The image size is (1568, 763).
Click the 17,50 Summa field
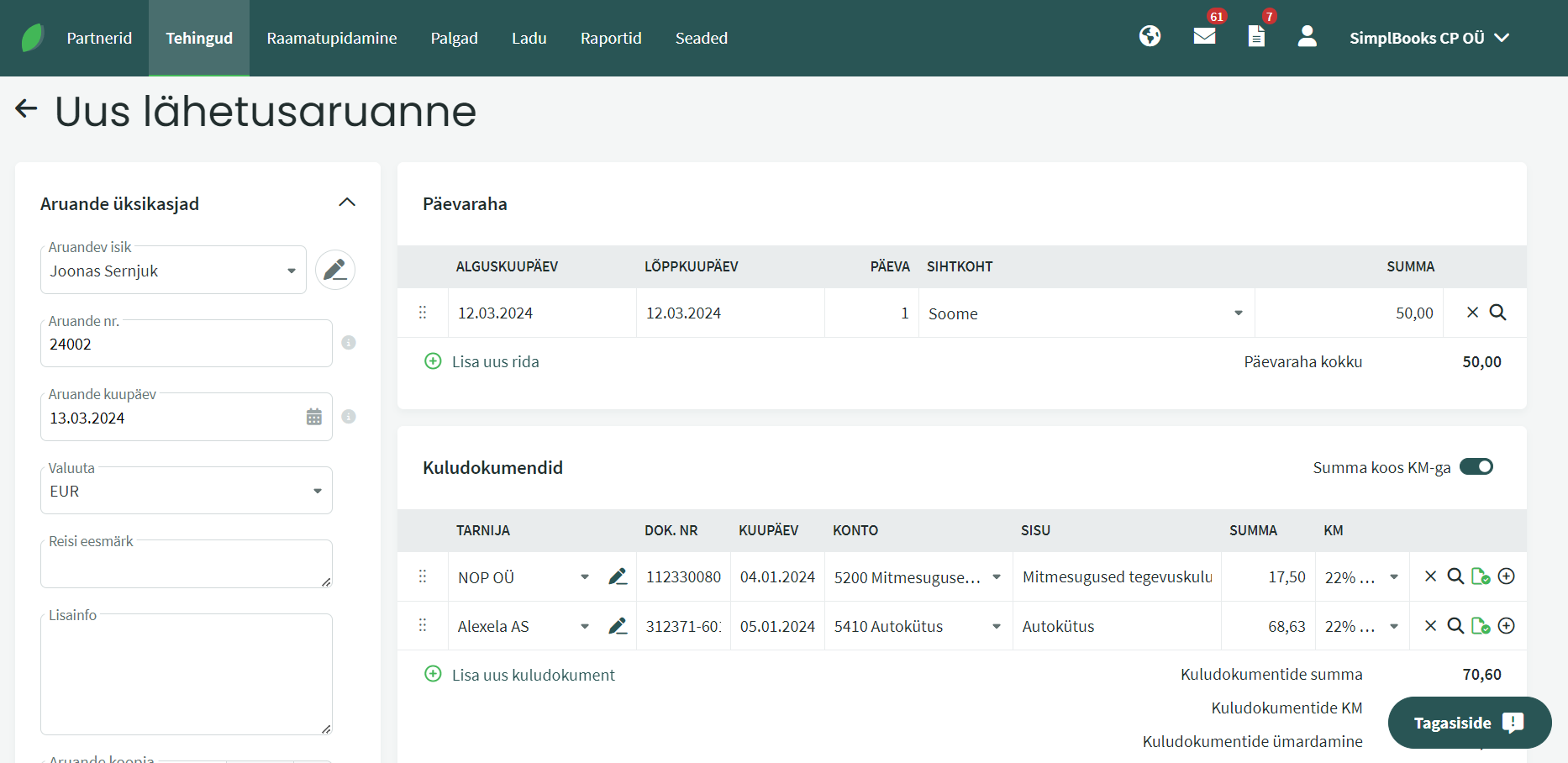coord(1268,577)
